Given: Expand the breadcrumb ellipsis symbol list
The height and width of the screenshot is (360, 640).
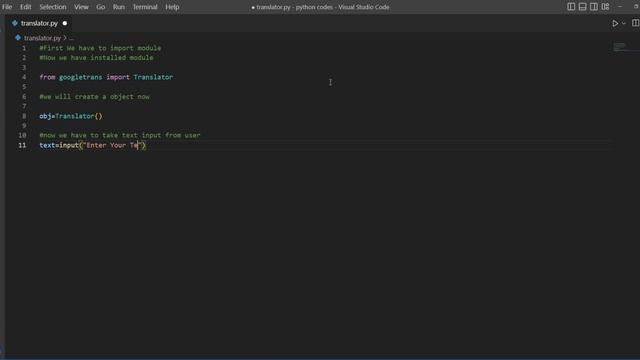Looking at the screenshot, I should (71, 38).
